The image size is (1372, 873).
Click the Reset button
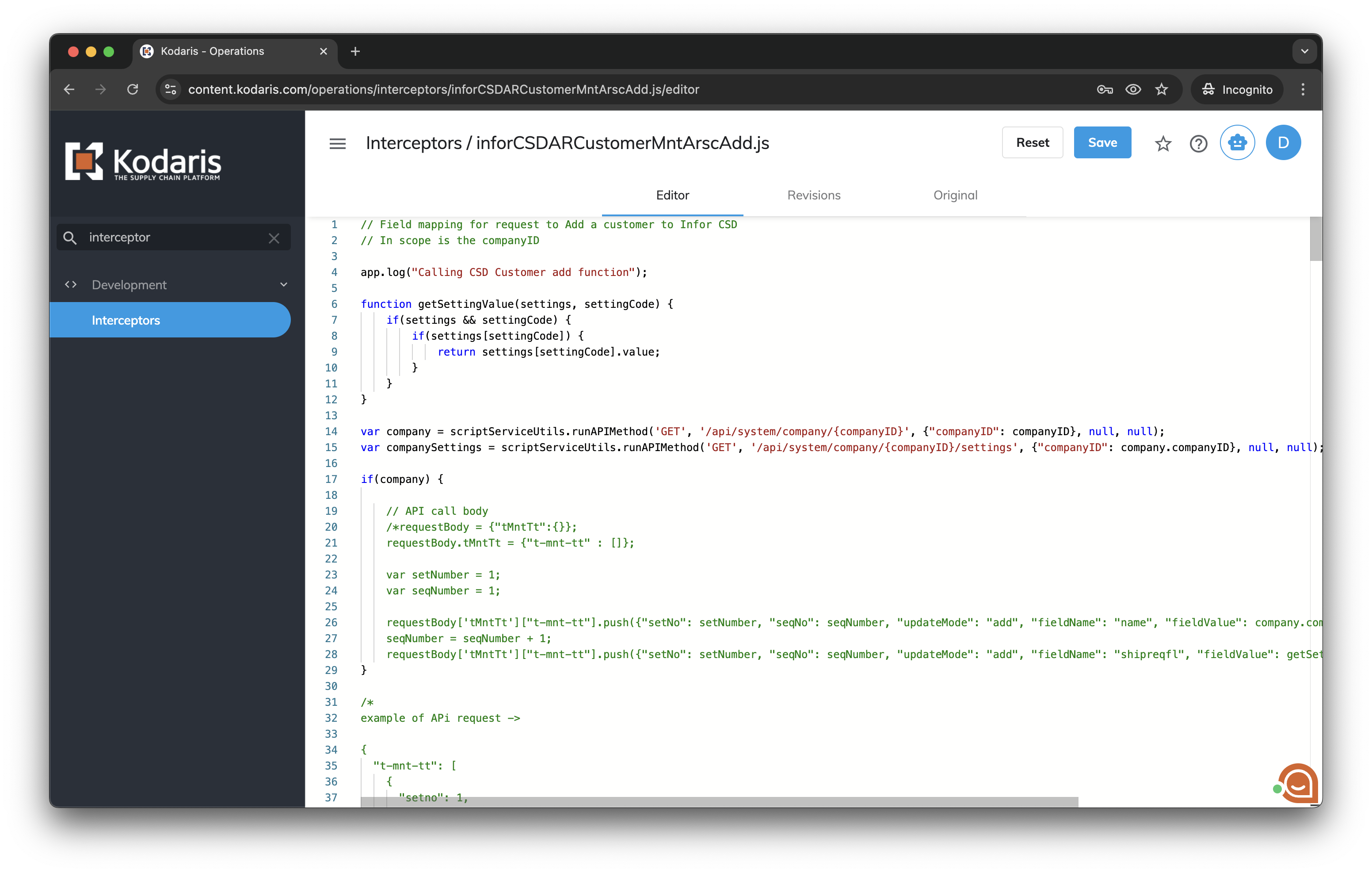point(1032,142)
